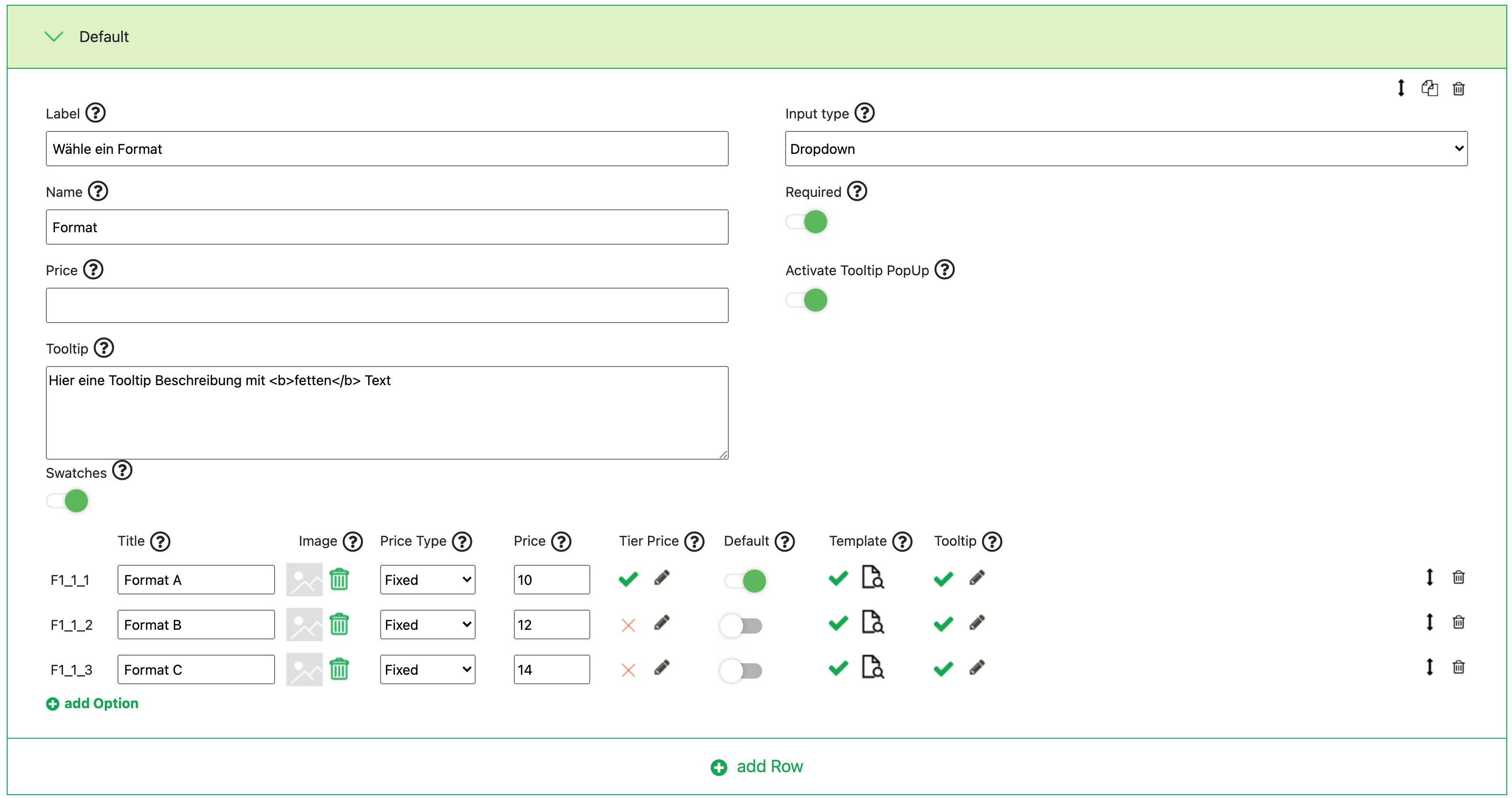Click the help icon beside Swatches
Image resolution: width=1512 pixels, height=798 pixels.
pos(122,471)
